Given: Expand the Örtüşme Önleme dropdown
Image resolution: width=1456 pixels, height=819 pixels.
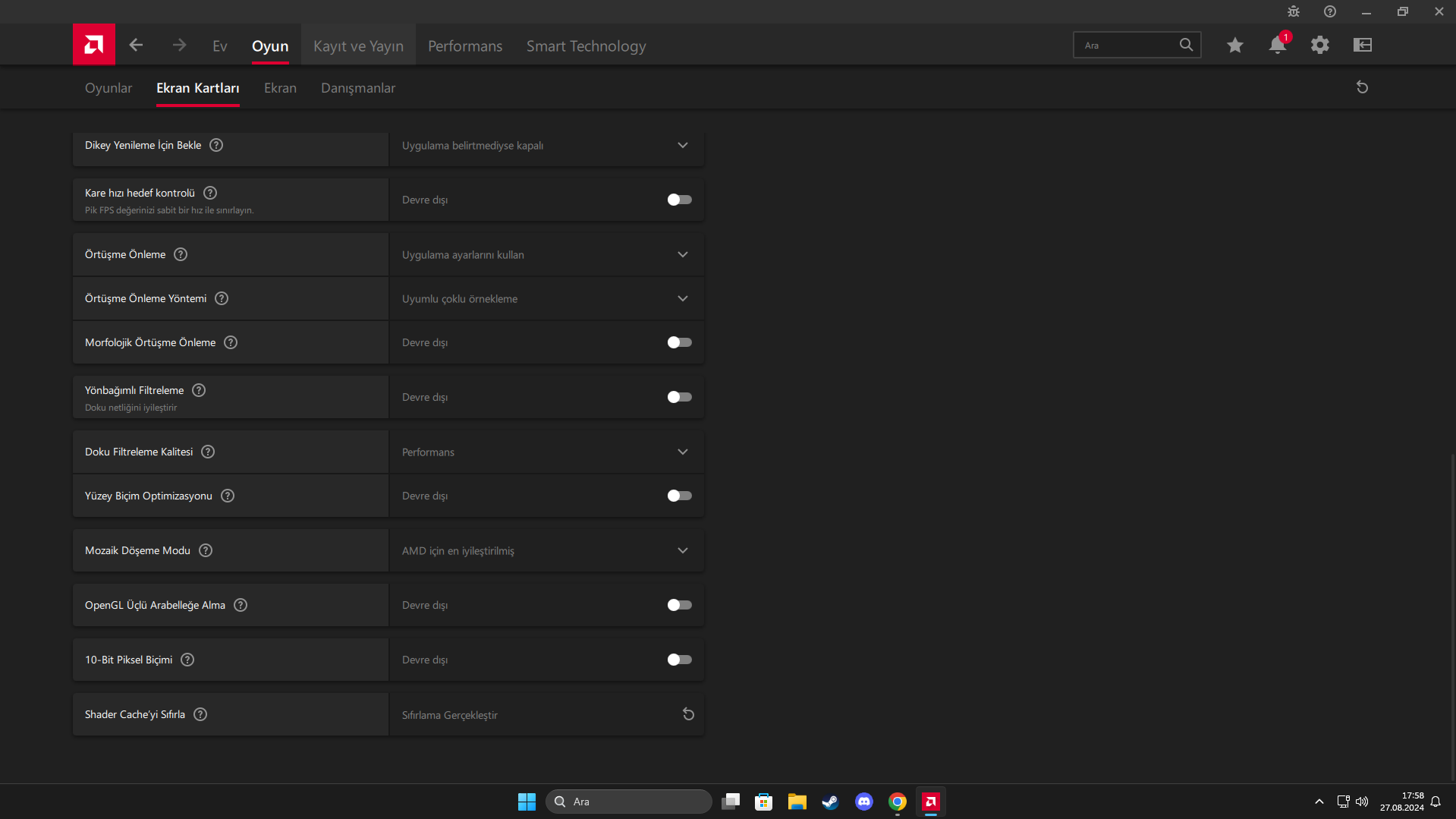Looking at the screenshot, I should click(x=546, y=254).
